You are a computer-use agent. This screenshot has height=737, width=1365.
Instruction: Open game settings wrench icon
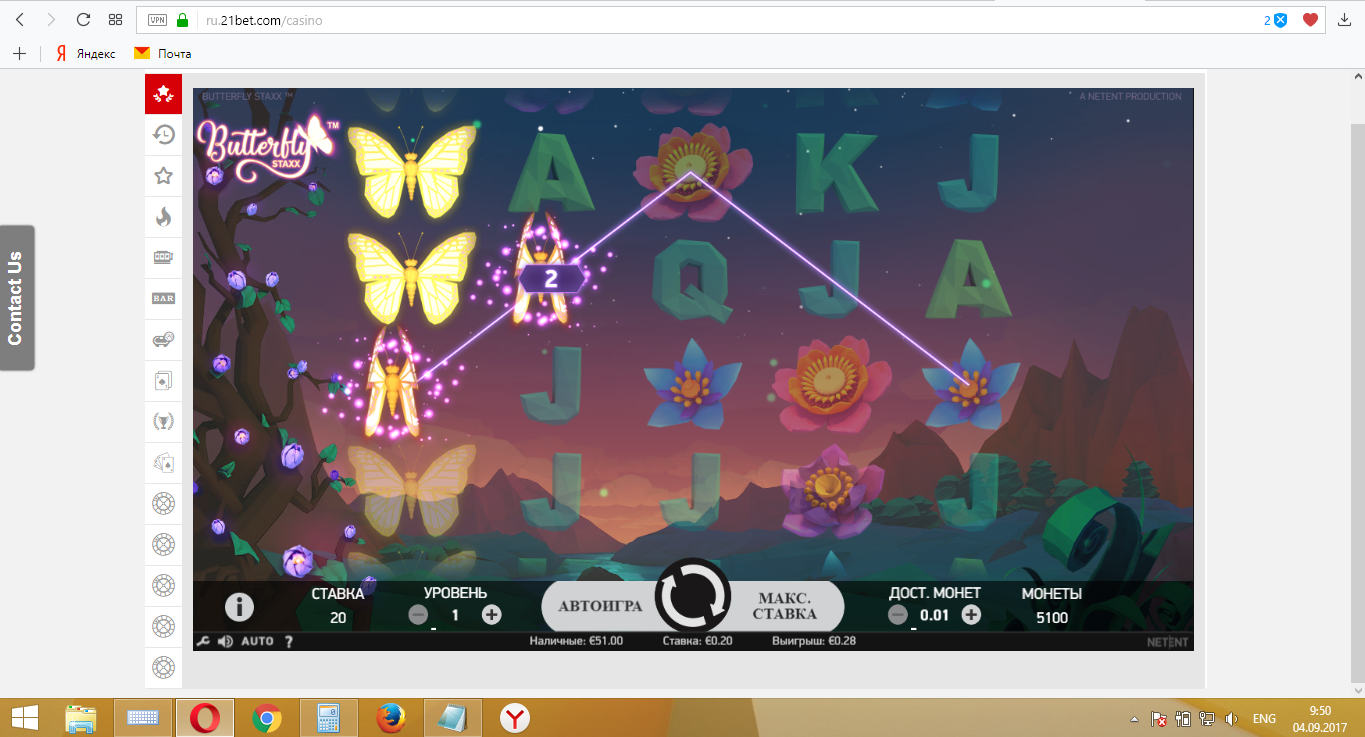pos(203,641)
